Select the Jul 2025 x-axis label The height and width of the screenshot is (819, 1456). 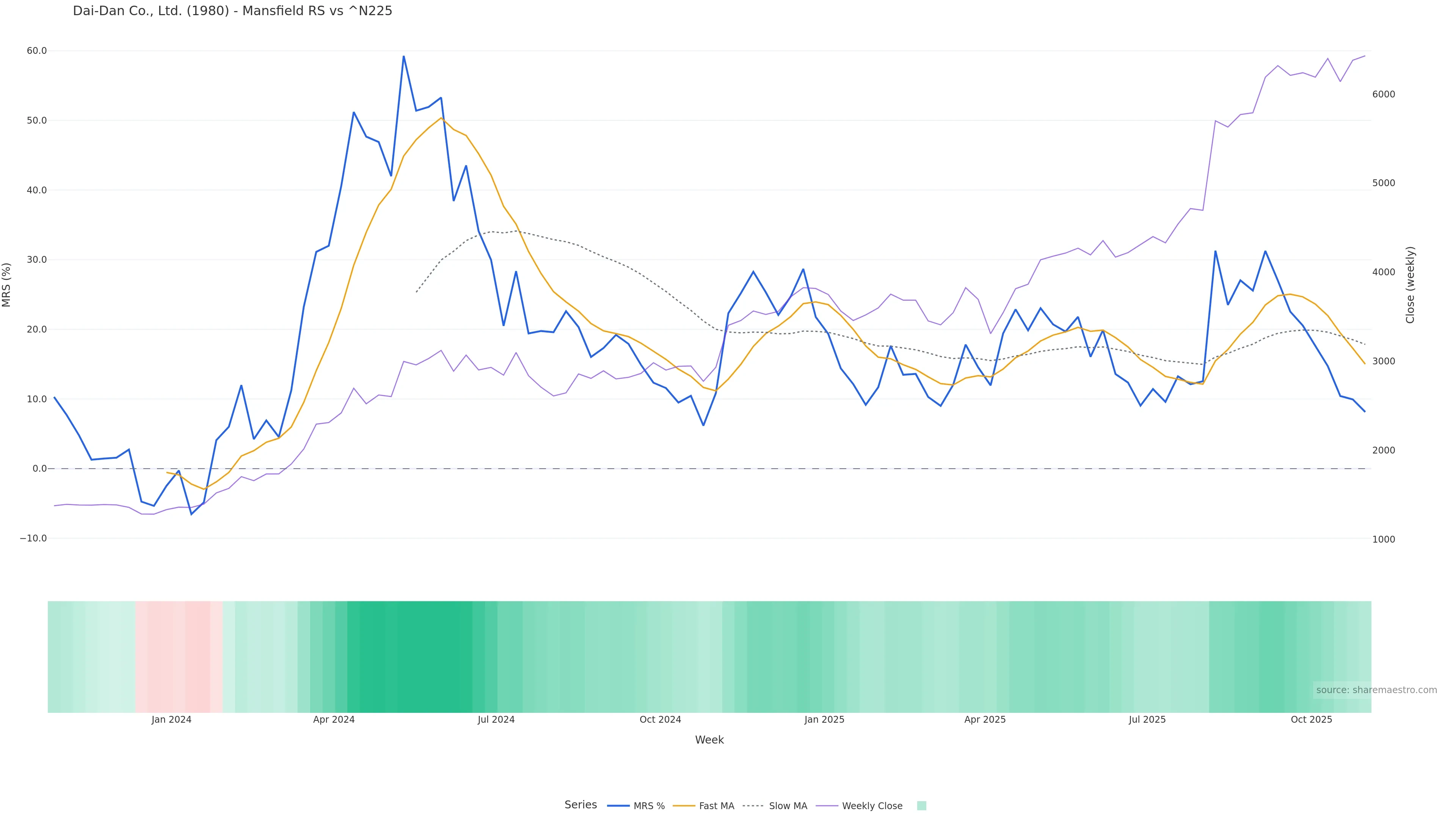1147,720
